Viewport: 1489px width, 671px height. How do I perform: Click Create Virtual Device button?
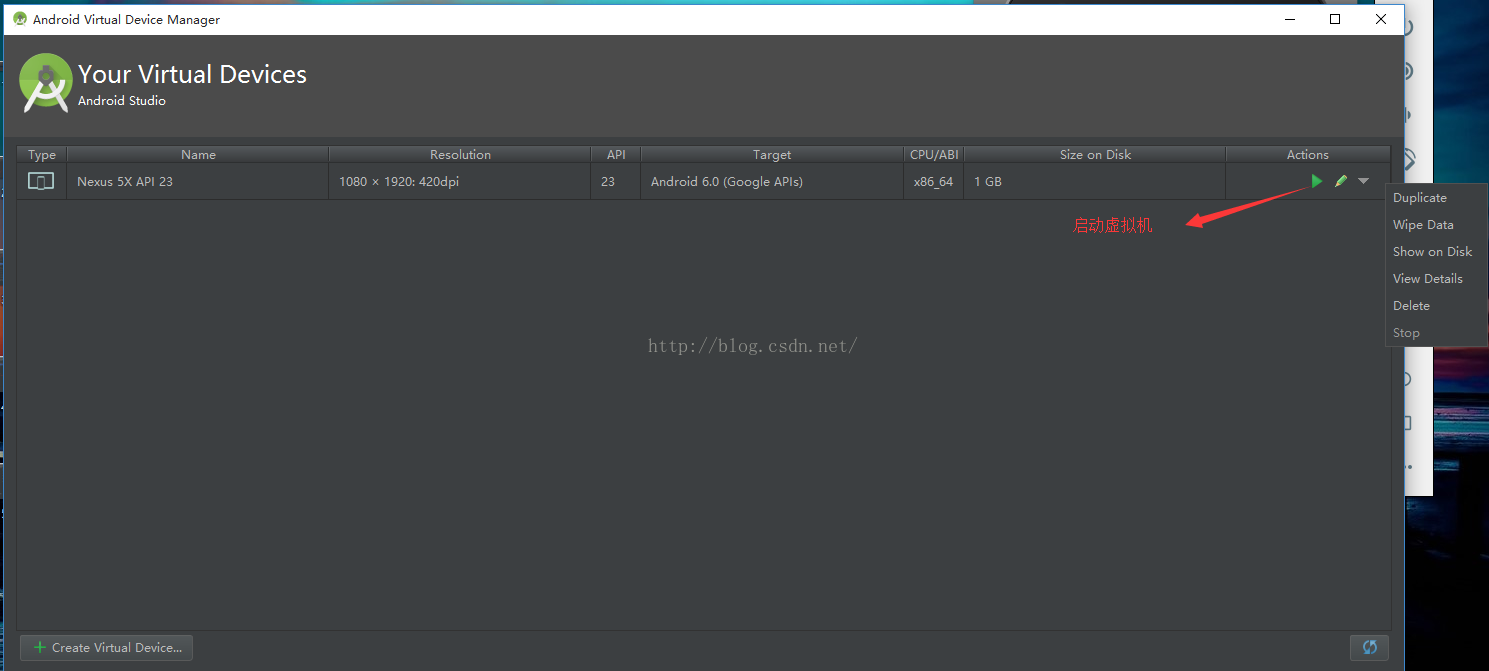[107, 647]
